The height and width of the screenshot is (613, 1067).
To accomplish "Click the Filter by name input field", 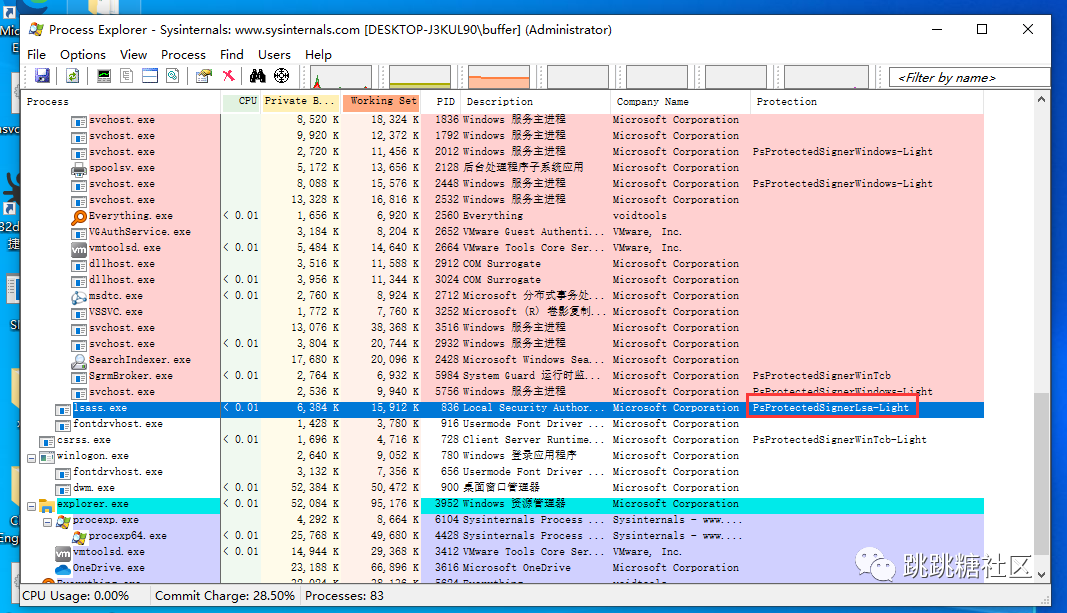I will [970, 78].
